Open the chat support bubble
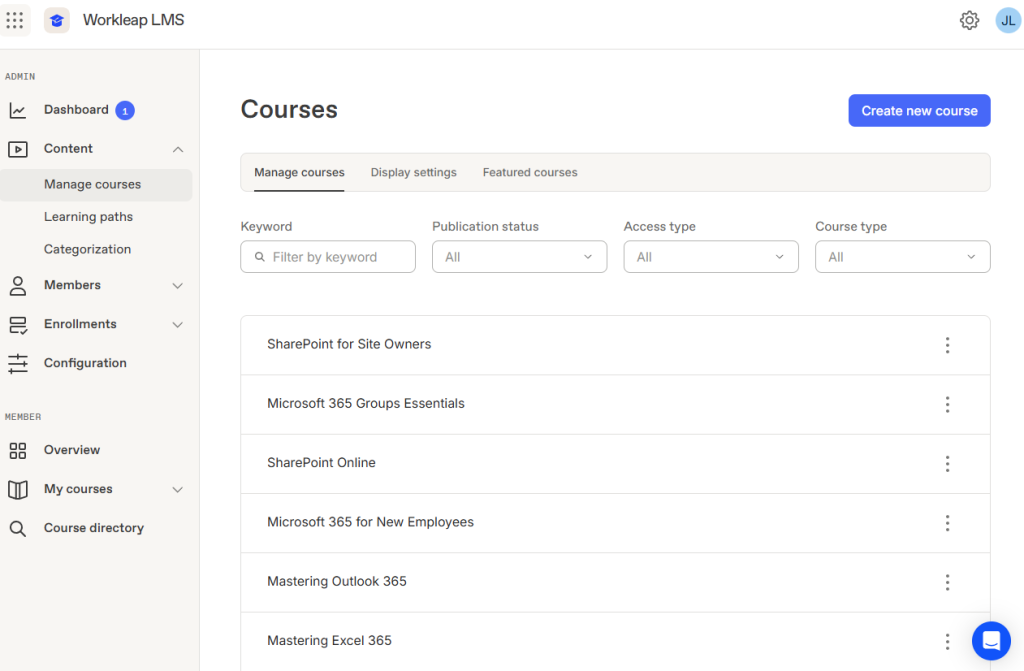 991,641
